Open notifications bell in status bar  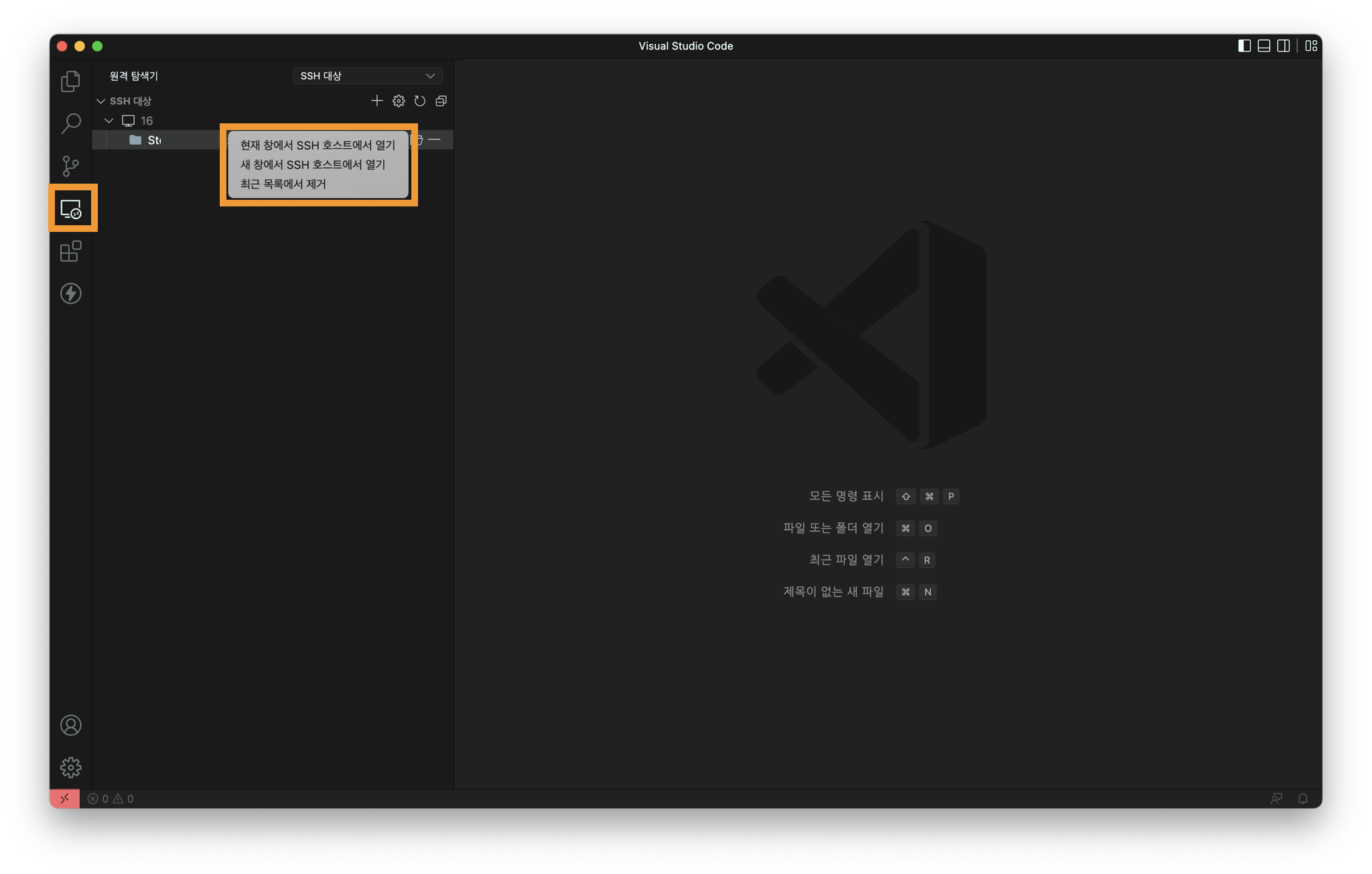click(1302, 798)
